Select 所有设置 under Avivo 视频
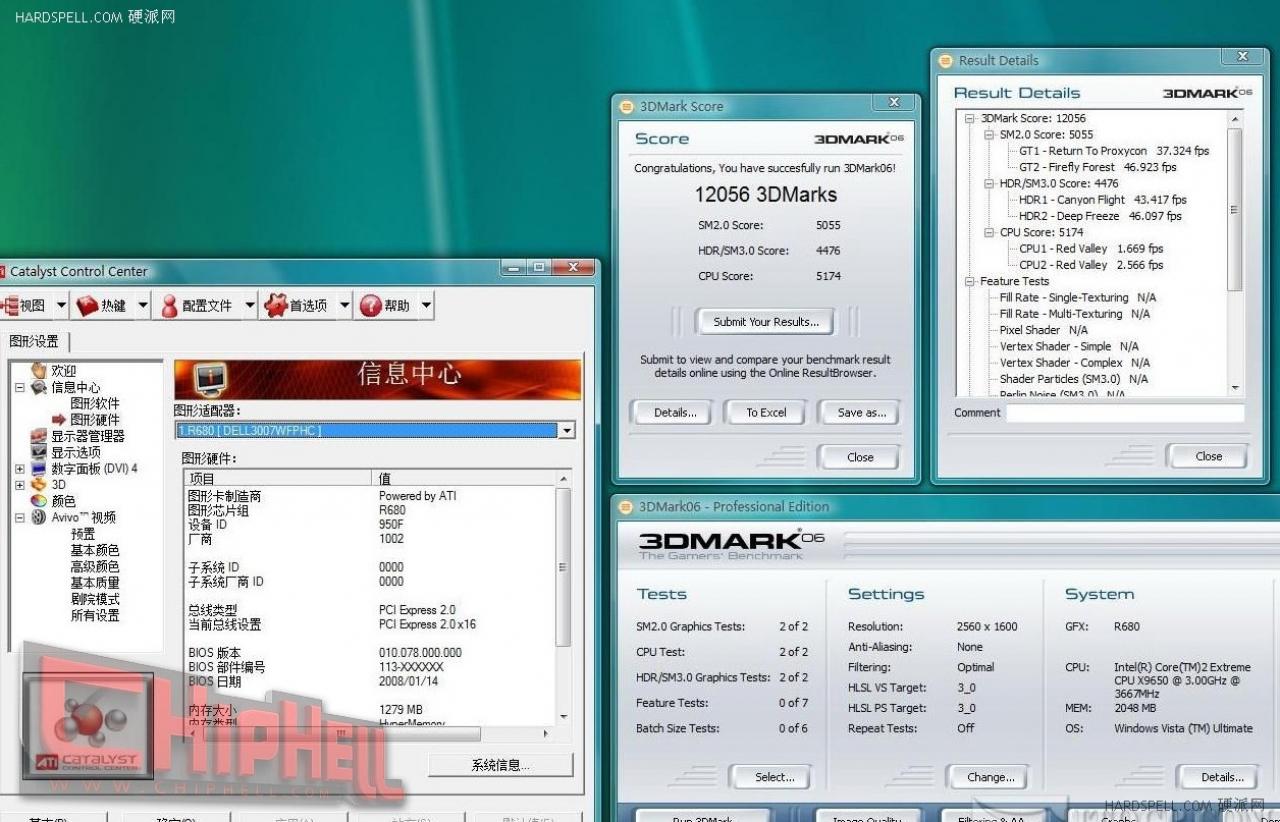 pyautogui.click(x=95, y=615)
